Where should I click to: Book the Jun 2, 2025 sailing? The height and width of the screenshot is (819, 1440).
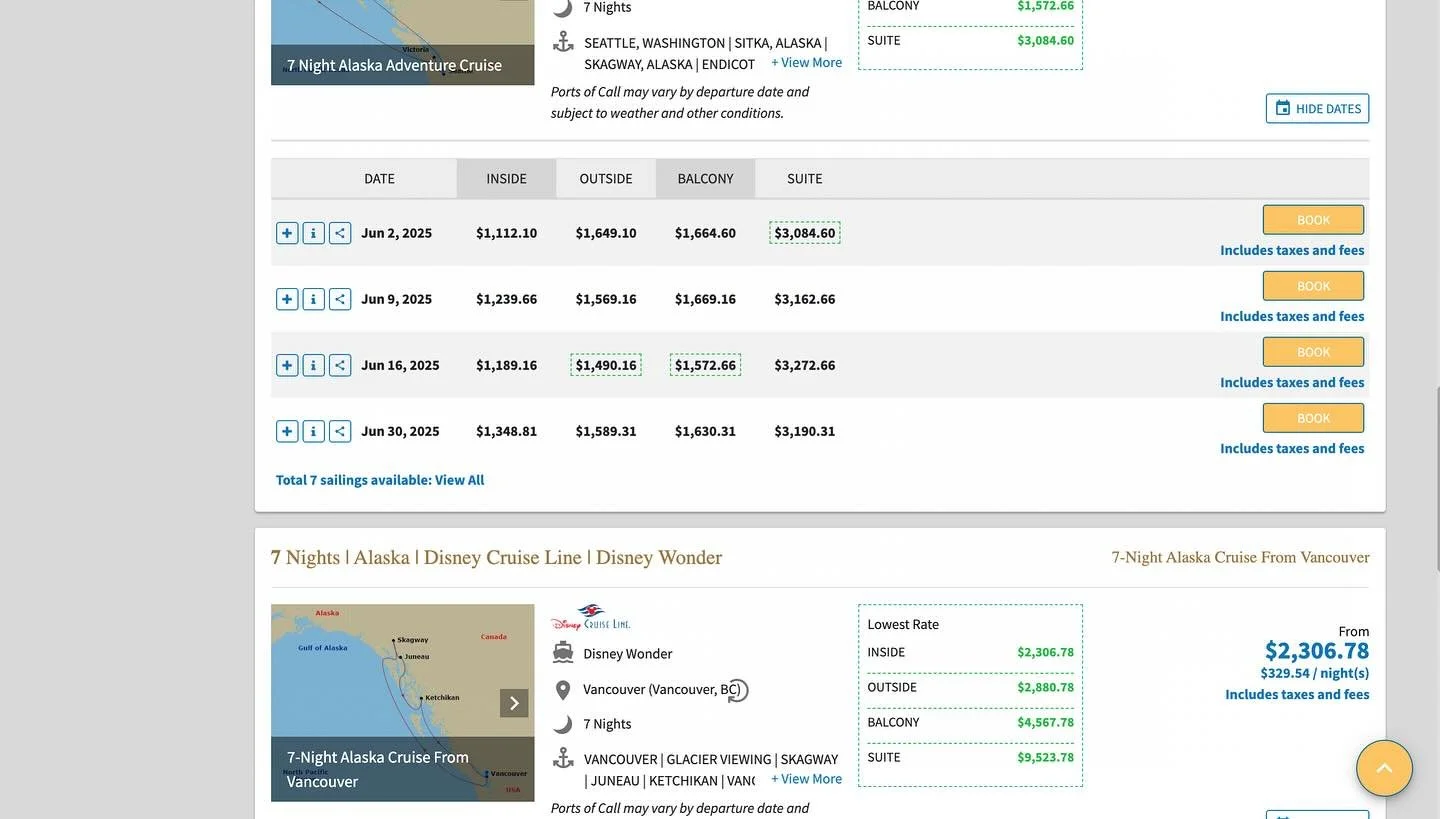coord(1313,220)
